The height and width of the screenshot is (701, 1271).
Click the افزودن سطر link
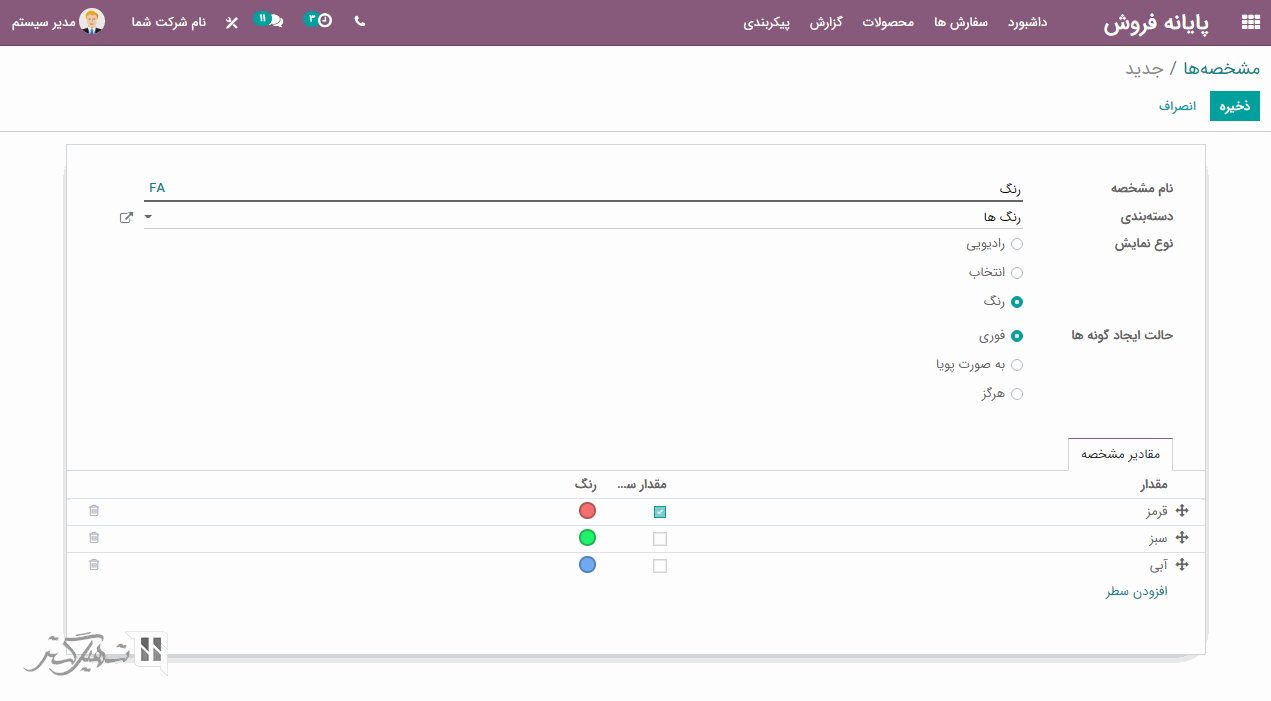[x=1136, y=592]
